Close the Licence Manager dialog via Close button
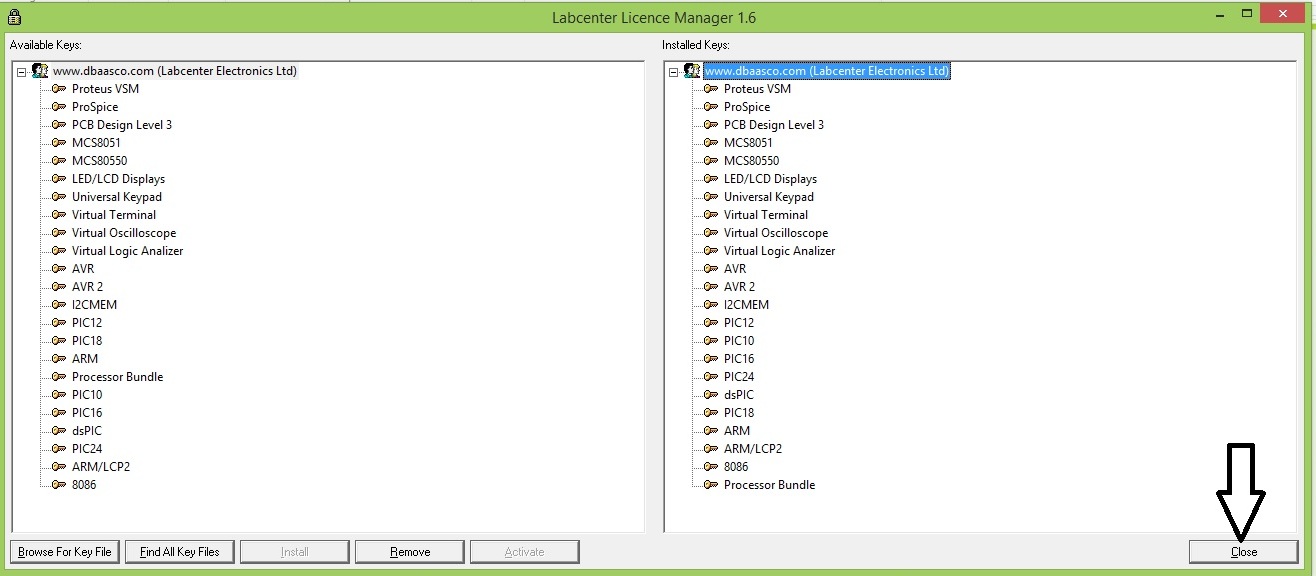 [x=1244, y=552]
